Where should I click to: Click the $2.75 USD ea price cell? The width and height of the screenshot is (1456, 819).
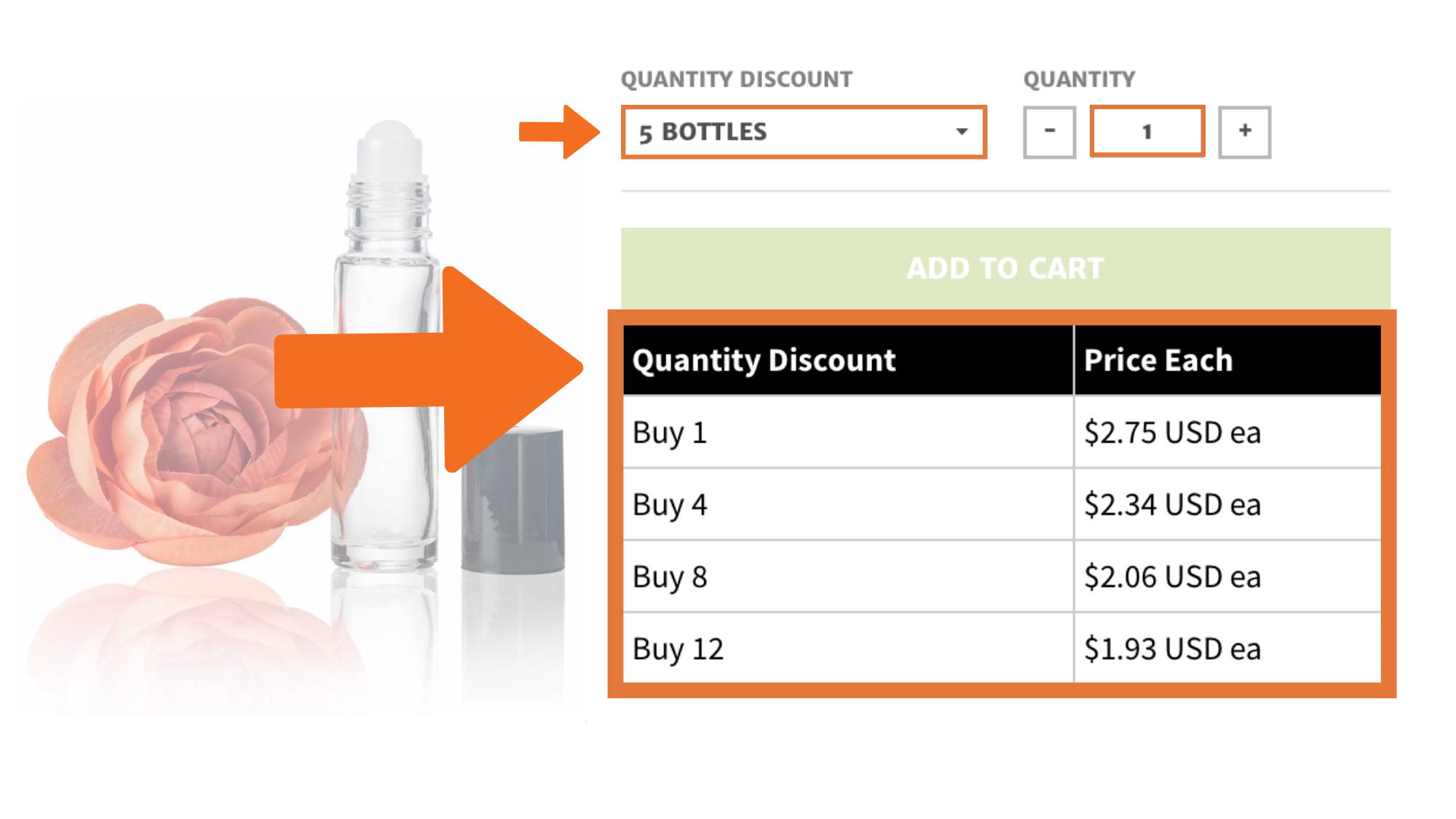coord(1227,432)
